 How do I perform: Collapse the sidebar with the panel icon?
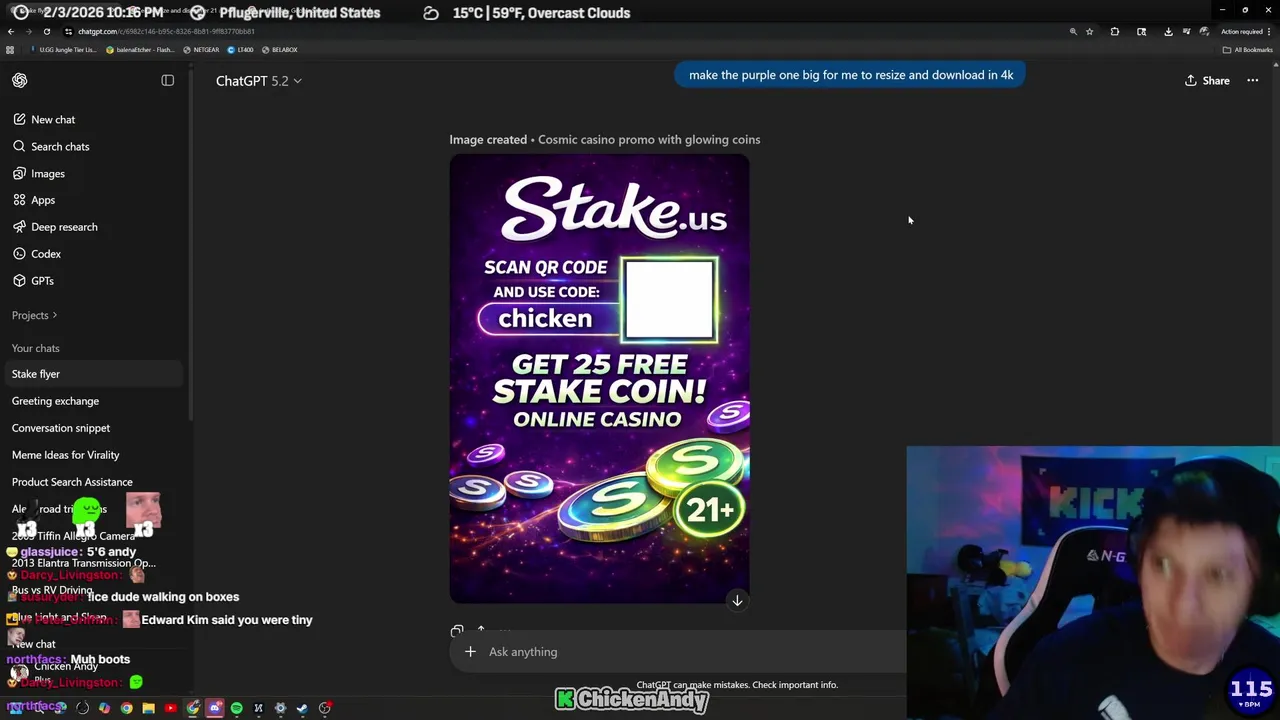(168, 80)
